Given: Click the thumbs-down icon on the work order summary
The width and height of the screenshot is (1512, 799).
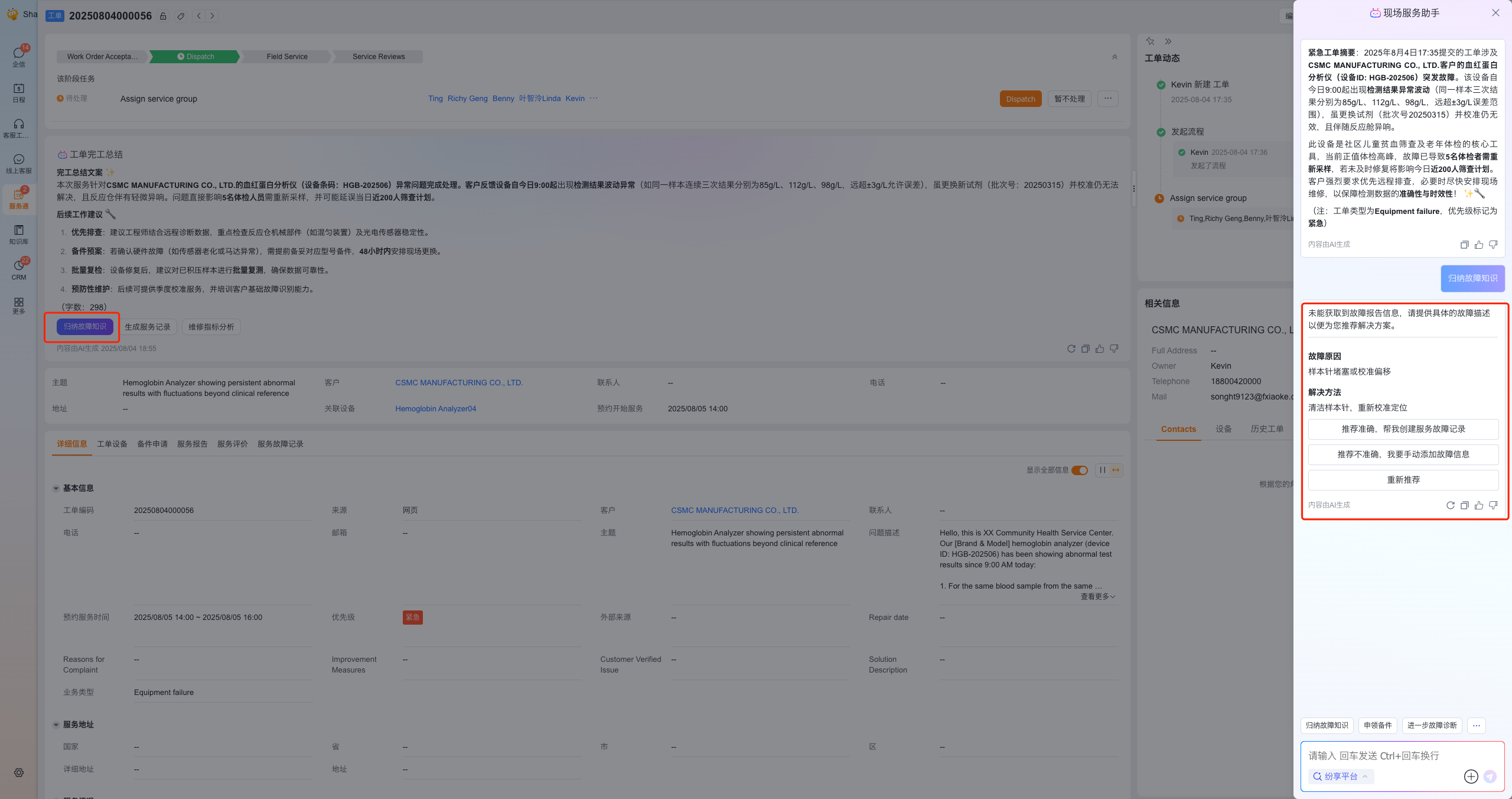Looking at the screenshot, I should [x=1114, y=349].
